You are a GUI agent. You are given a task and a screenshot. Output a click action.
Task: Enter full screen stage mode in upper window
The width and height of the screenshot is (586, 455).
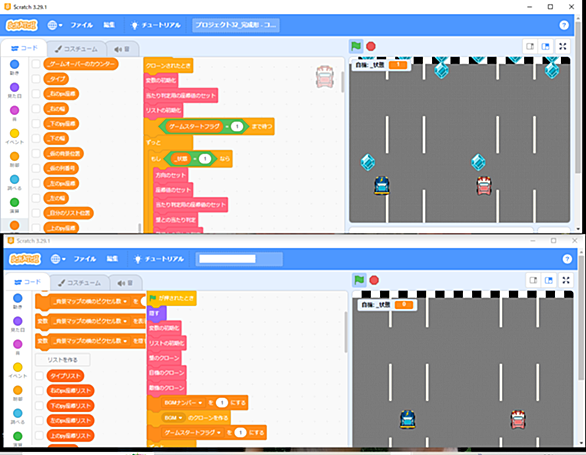coord(563,46)
